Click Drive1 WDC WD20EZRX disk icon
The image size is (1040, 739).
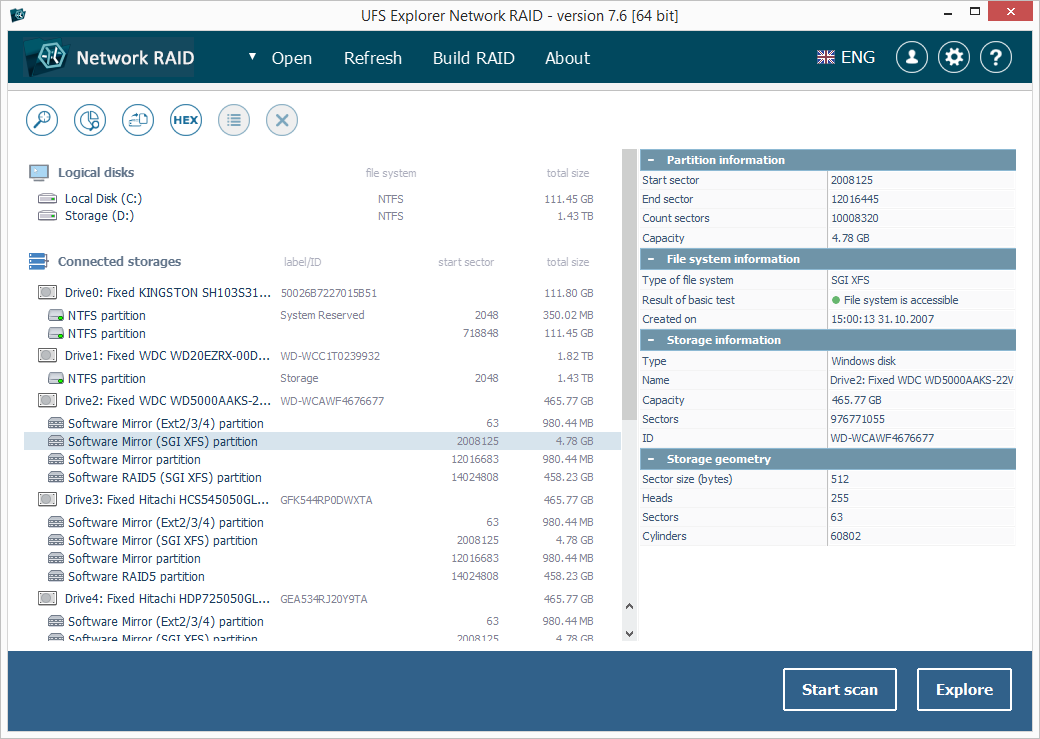pyautogui.click(x=47, y=356)
